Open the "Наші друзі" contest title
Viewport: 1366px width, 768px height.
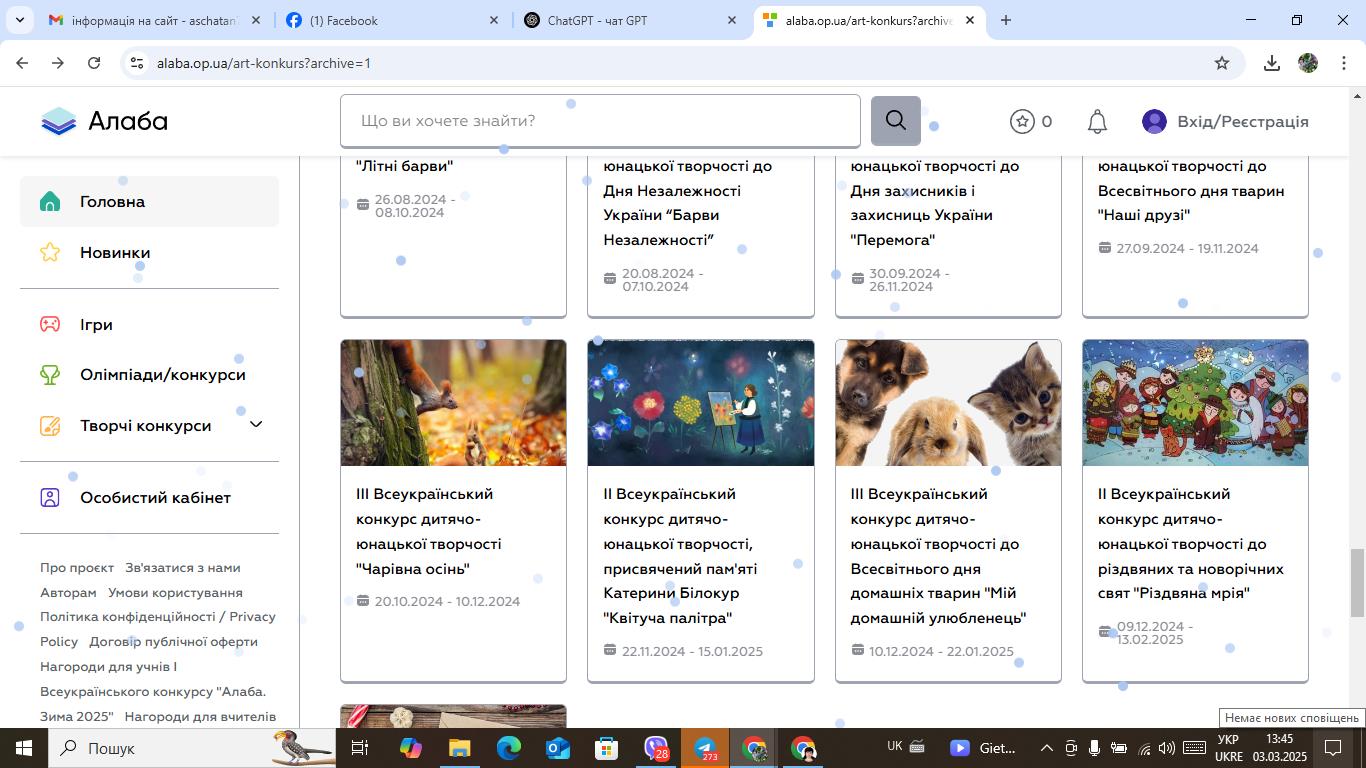click(x=1191, y=190)
